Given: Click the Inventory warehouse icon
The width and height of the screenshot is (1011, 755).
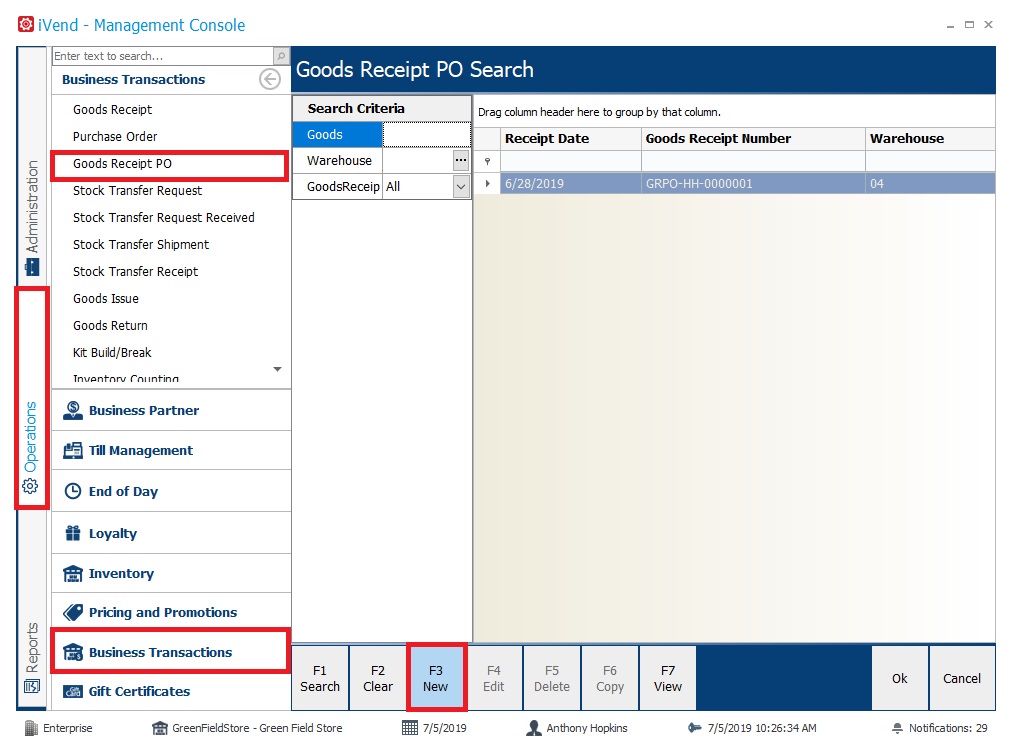Looking at the screenshot, I should click(73, 573).
